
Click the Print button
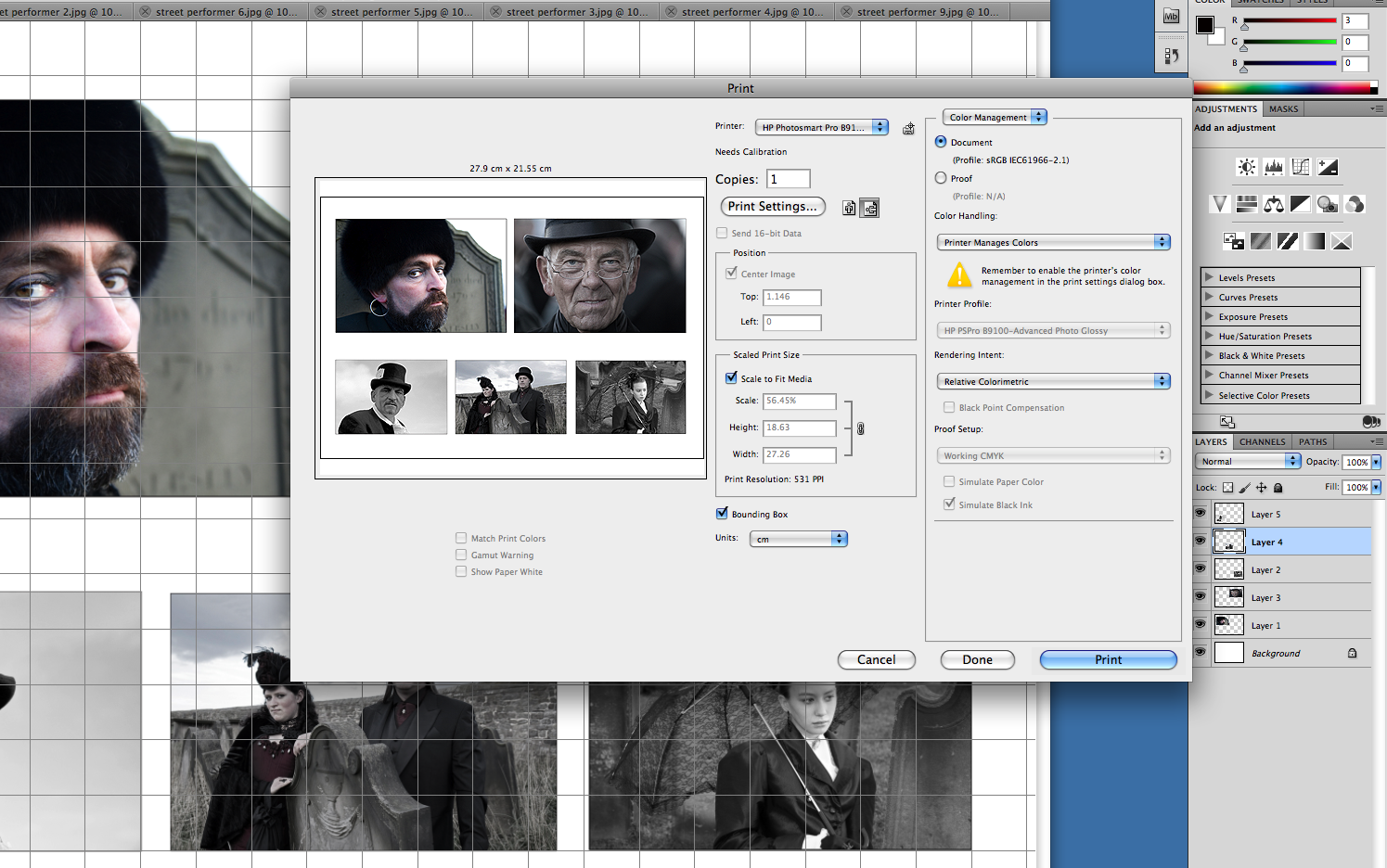[1108, 659]
